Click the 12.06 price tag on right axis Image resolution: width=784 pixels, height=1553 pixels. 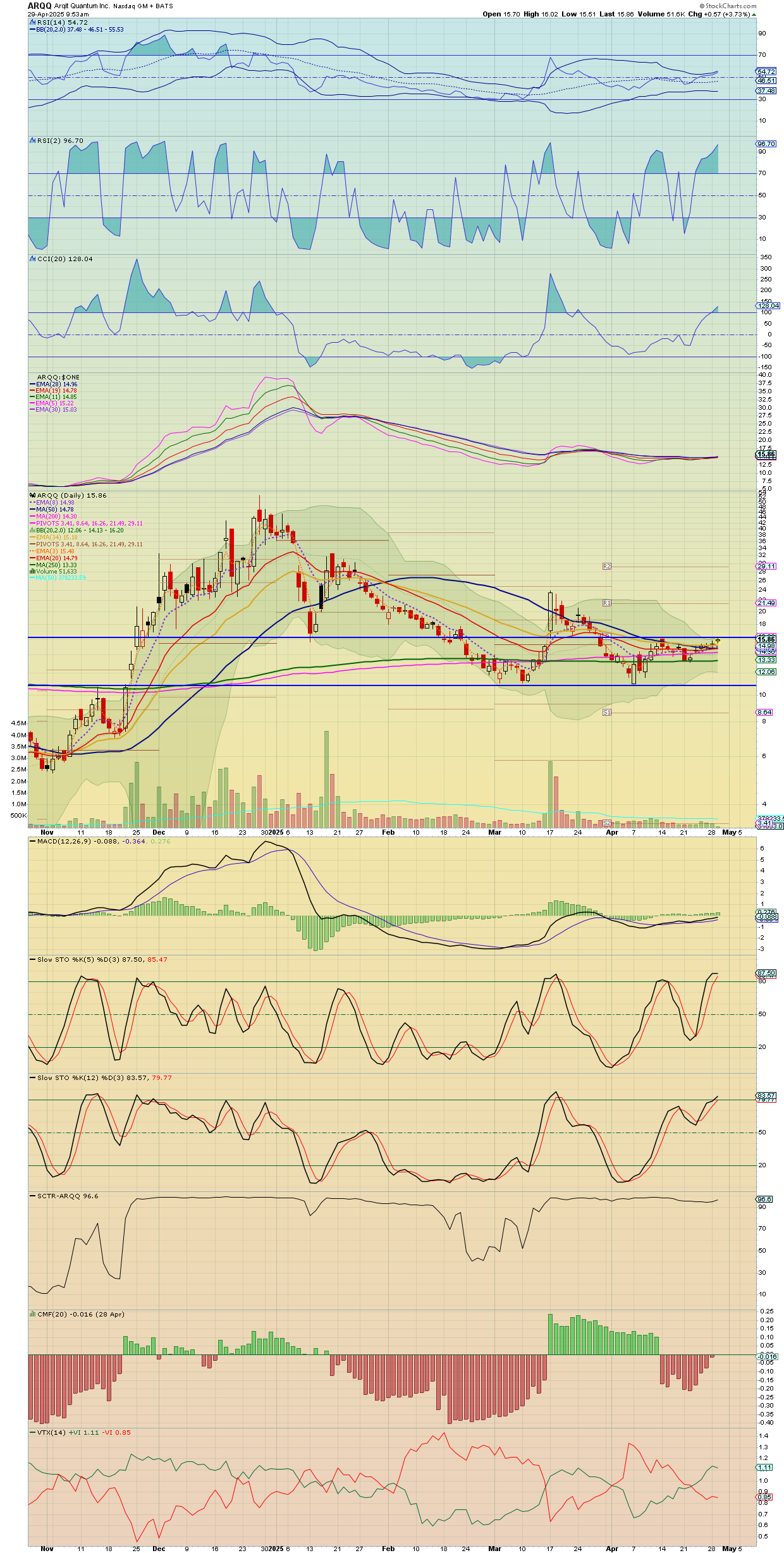click(x=766, y=672)
